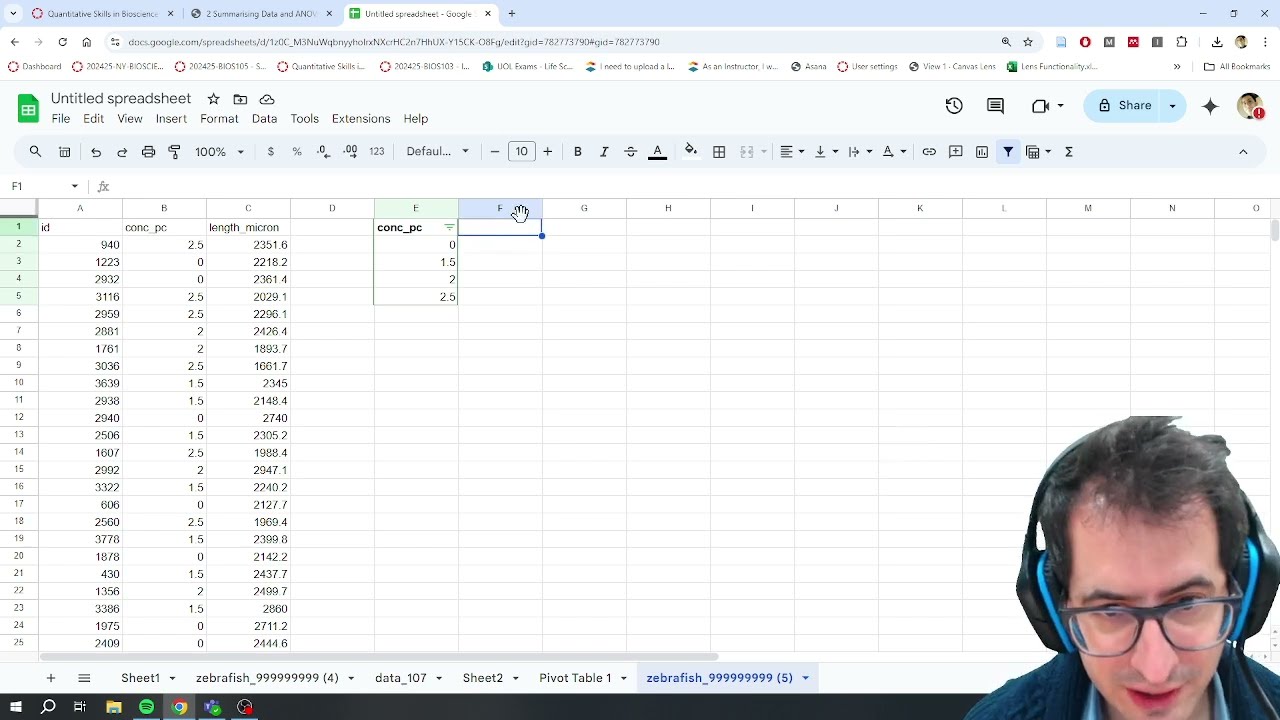Viewport: 1280px width, 720px height.
Task: Open the Data menu
Action: 264,118
